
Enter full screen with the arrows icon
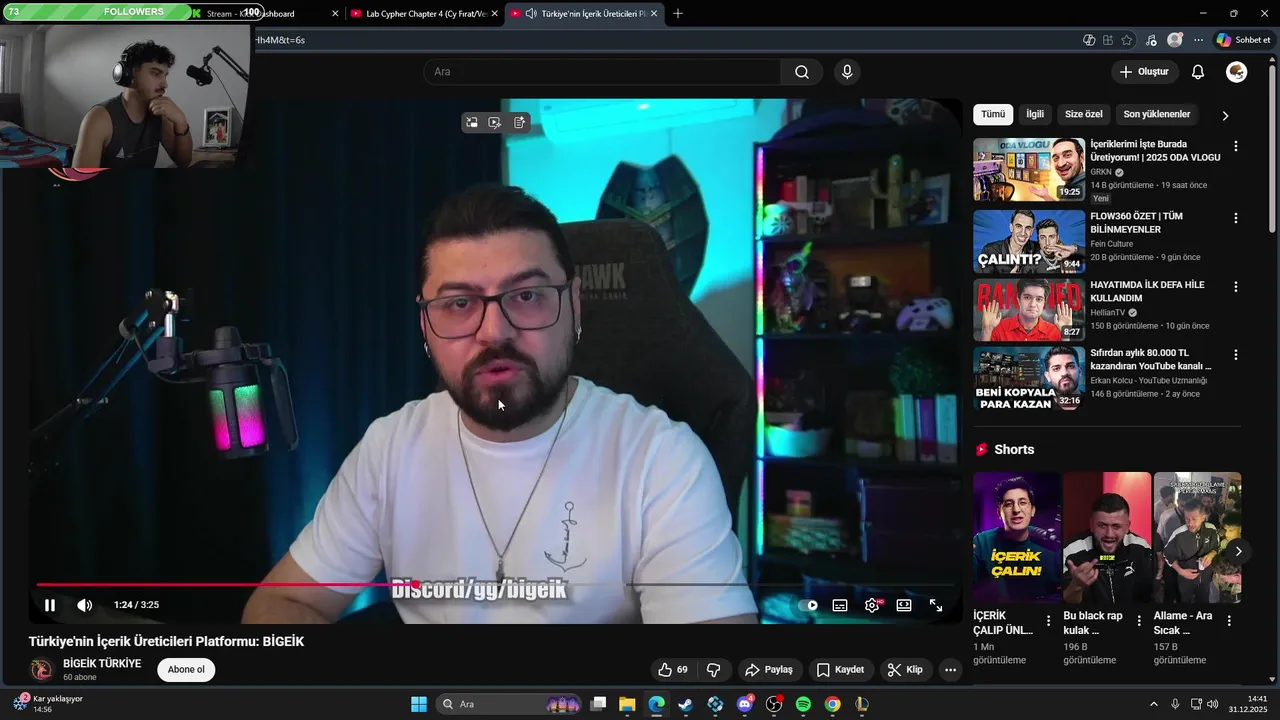click(x=936, y=605)
